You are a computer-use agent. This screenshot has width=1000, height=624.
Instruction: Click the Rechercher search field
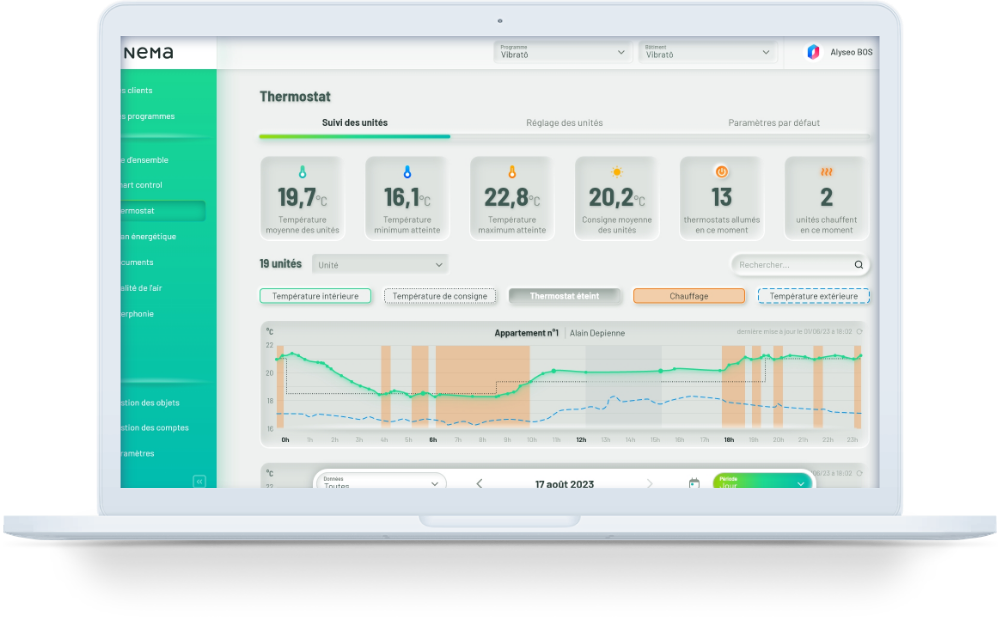pyautogui.click(x=792, y=265)
